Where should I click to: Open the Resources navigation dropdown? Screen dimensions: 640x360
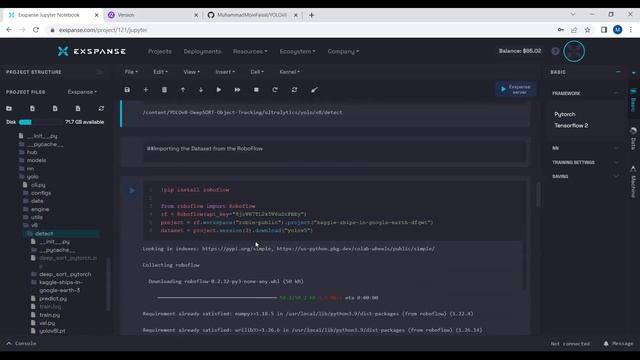pos(250,51)
